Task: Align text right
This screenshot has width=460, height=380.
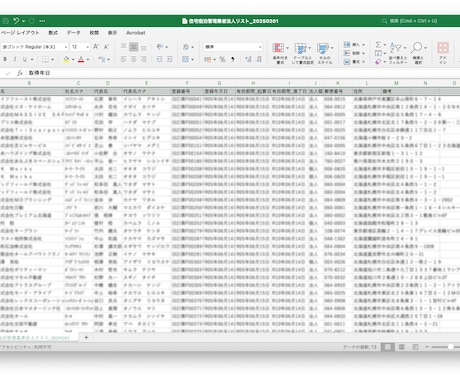Action: tap(144, 59)
